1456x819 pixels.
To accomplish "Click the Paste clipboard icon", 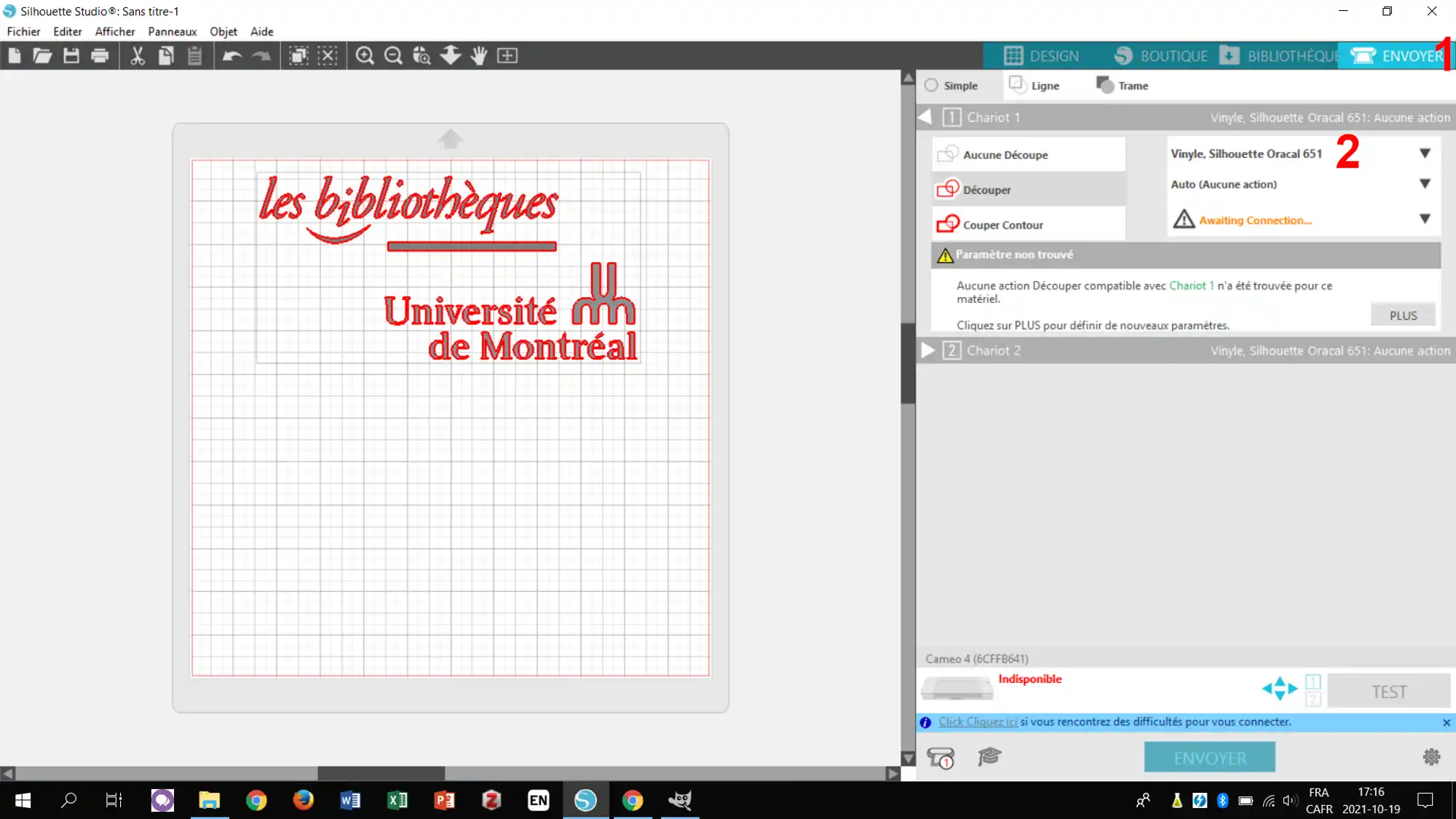I will coord(194,55).
